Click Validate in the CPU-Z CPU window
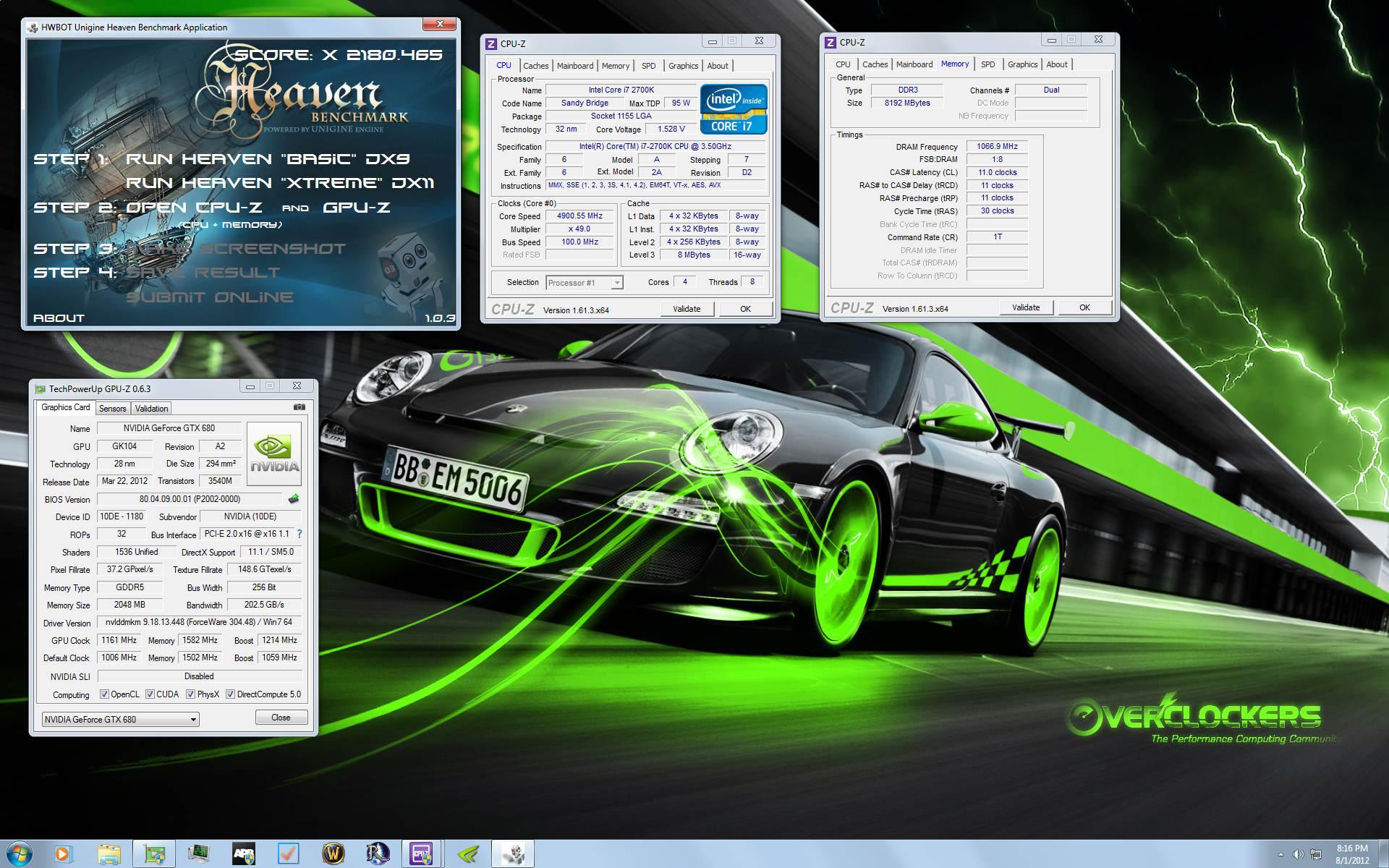The height and width of the screenshot is (868, 1389). 687,309
